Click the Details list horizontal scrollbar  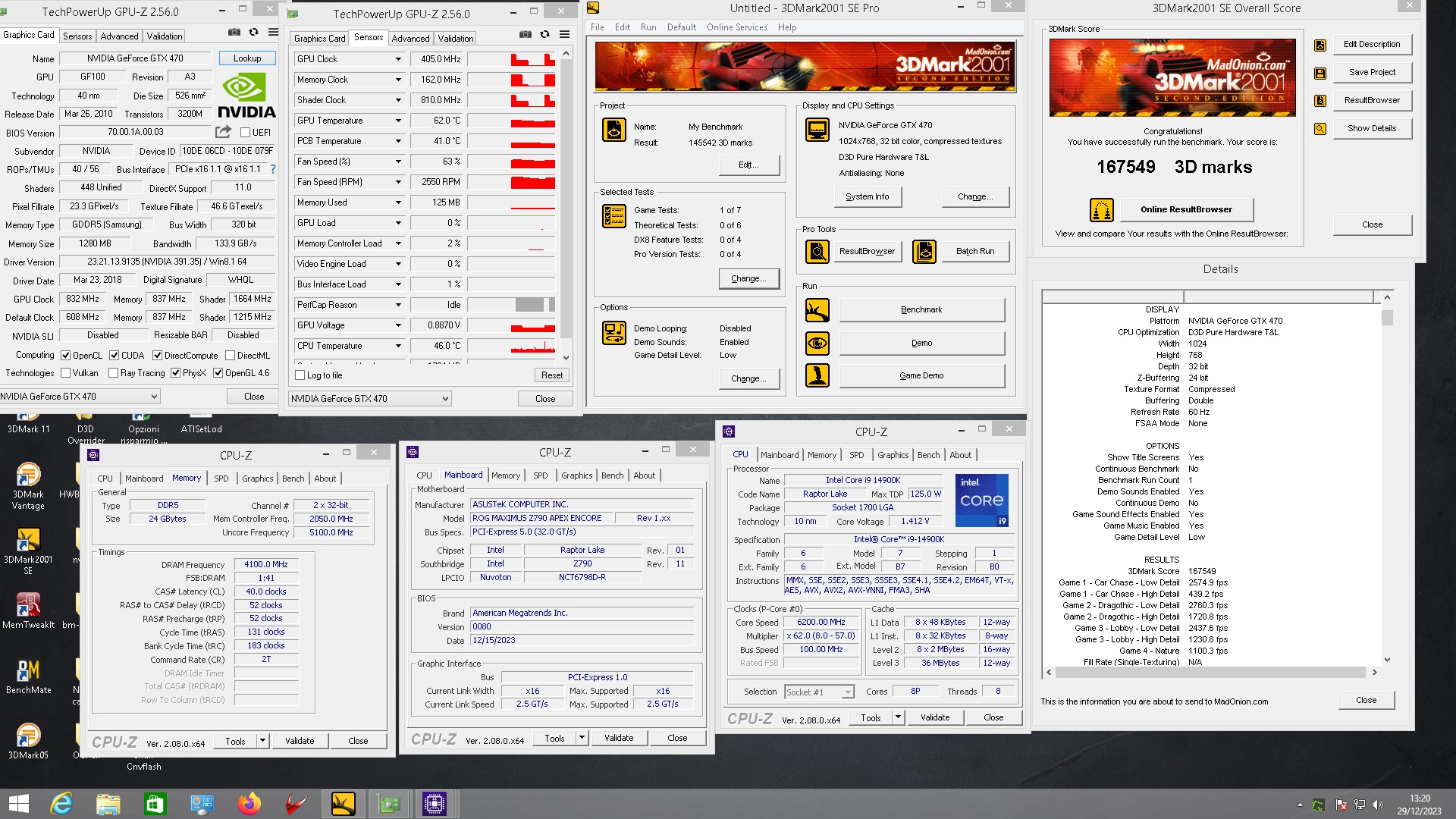1210,672
